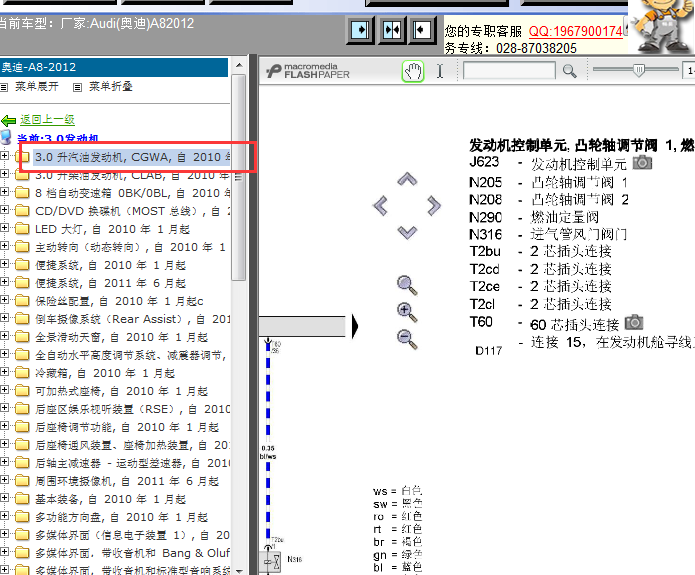Expand the 便捷系统 2011 年 6 月起 node
Screen dimensions: 695x575
4,282
